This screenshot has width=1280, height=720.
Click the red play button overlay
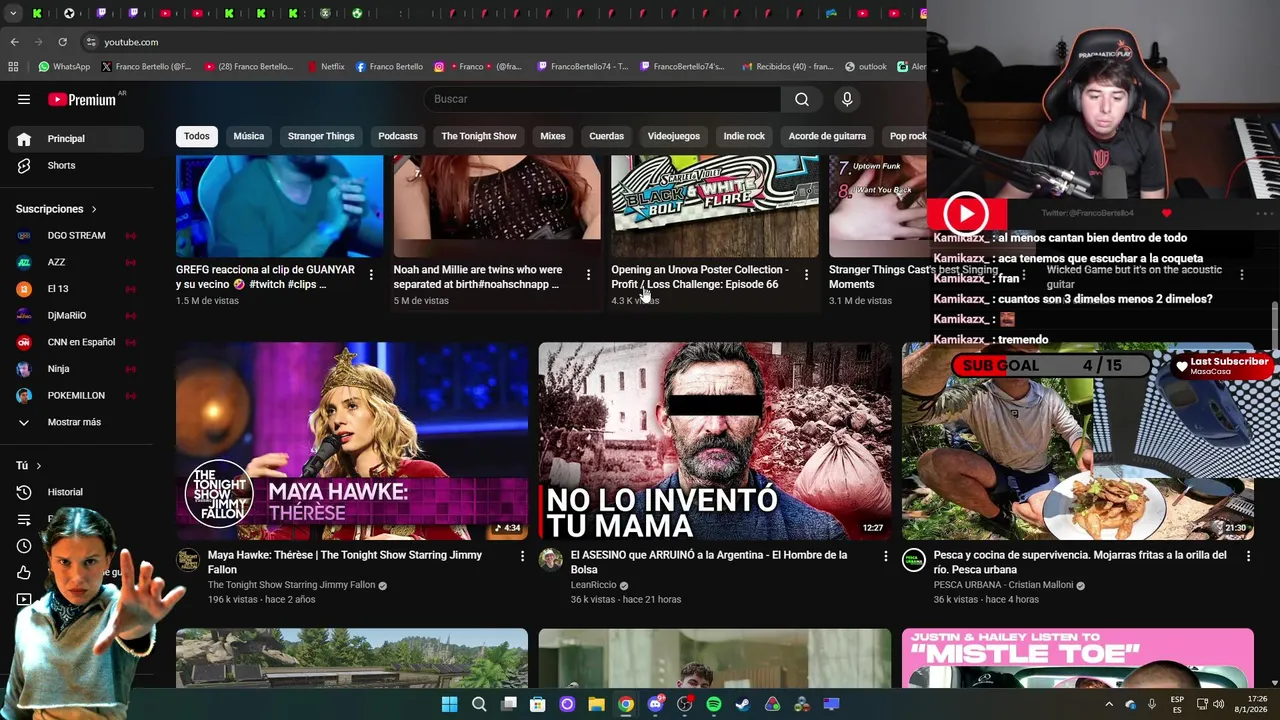(x=966, y=214)
